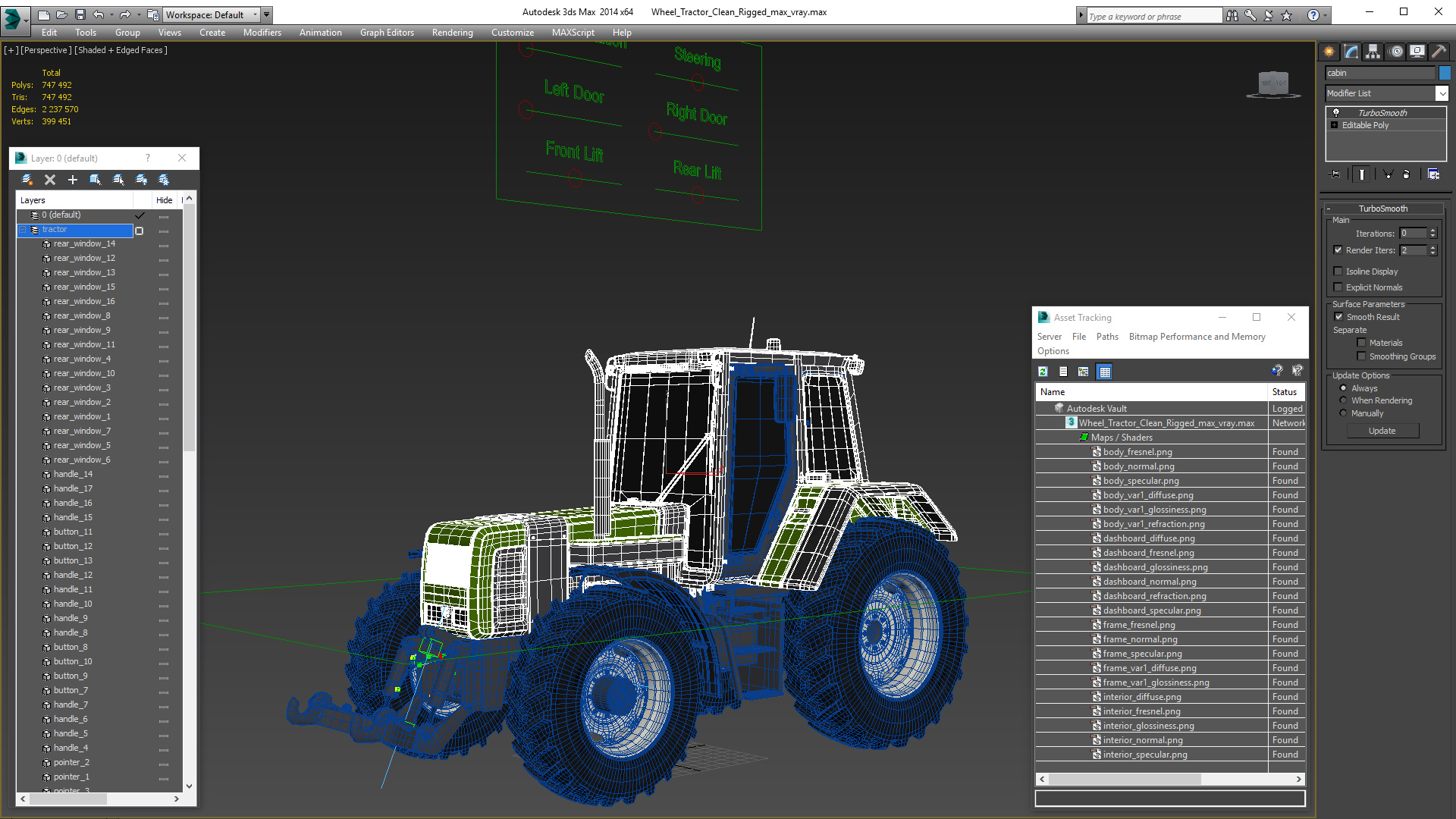
Task: Click the Perspective viewport label
Action: click(46, 50)
